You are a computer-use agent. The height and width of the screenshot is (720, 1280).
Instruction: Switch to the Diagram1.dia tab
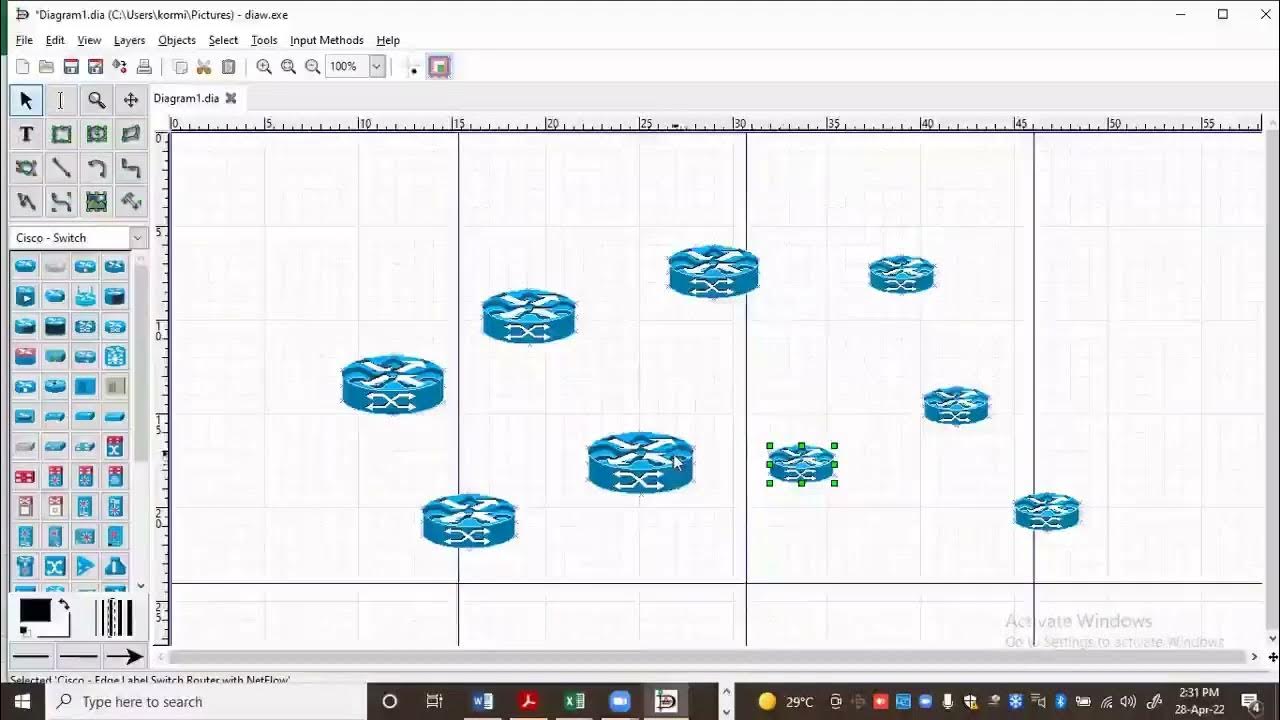pos(186,98)
